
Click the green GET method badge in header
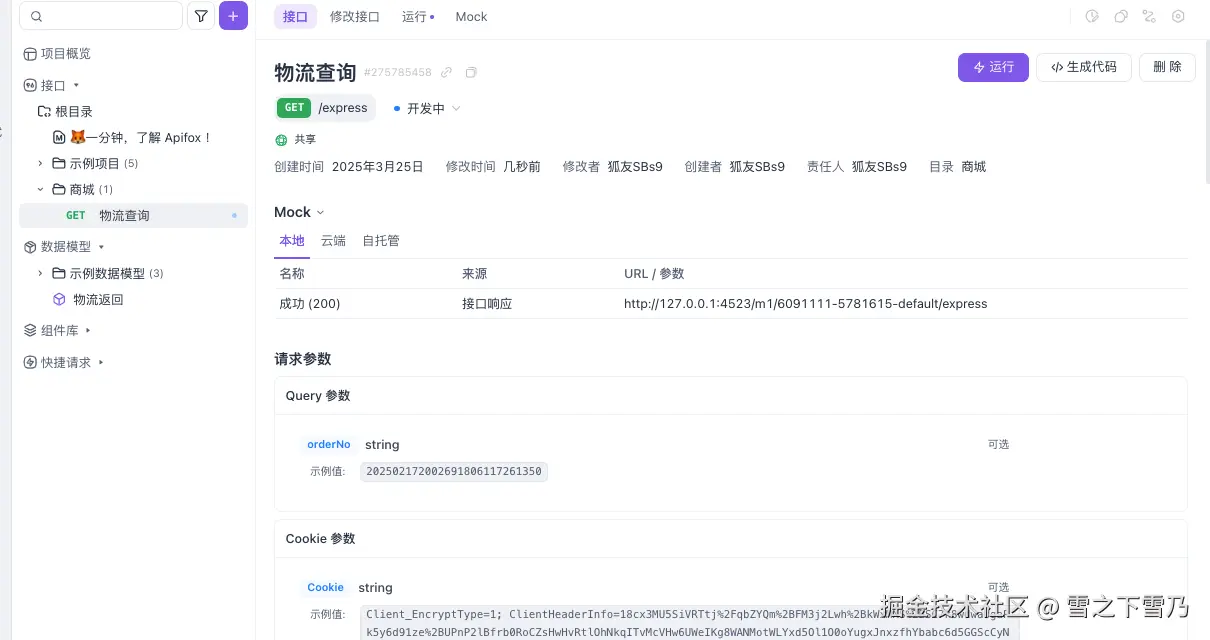click(294, 108)
